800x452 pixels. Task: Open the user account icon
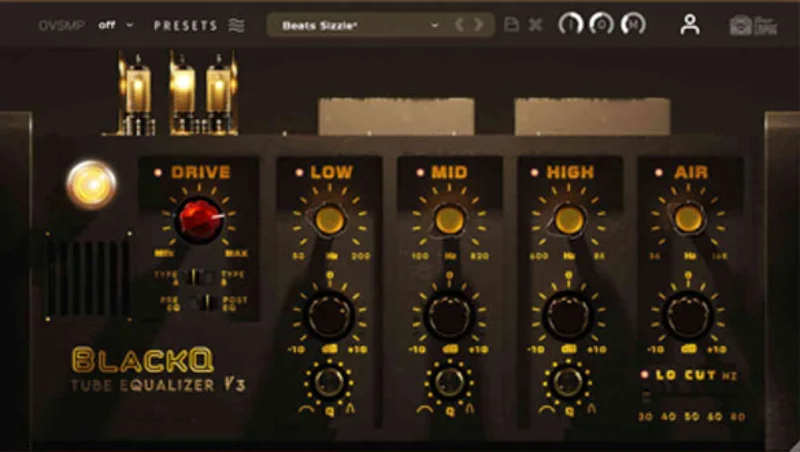690,24
